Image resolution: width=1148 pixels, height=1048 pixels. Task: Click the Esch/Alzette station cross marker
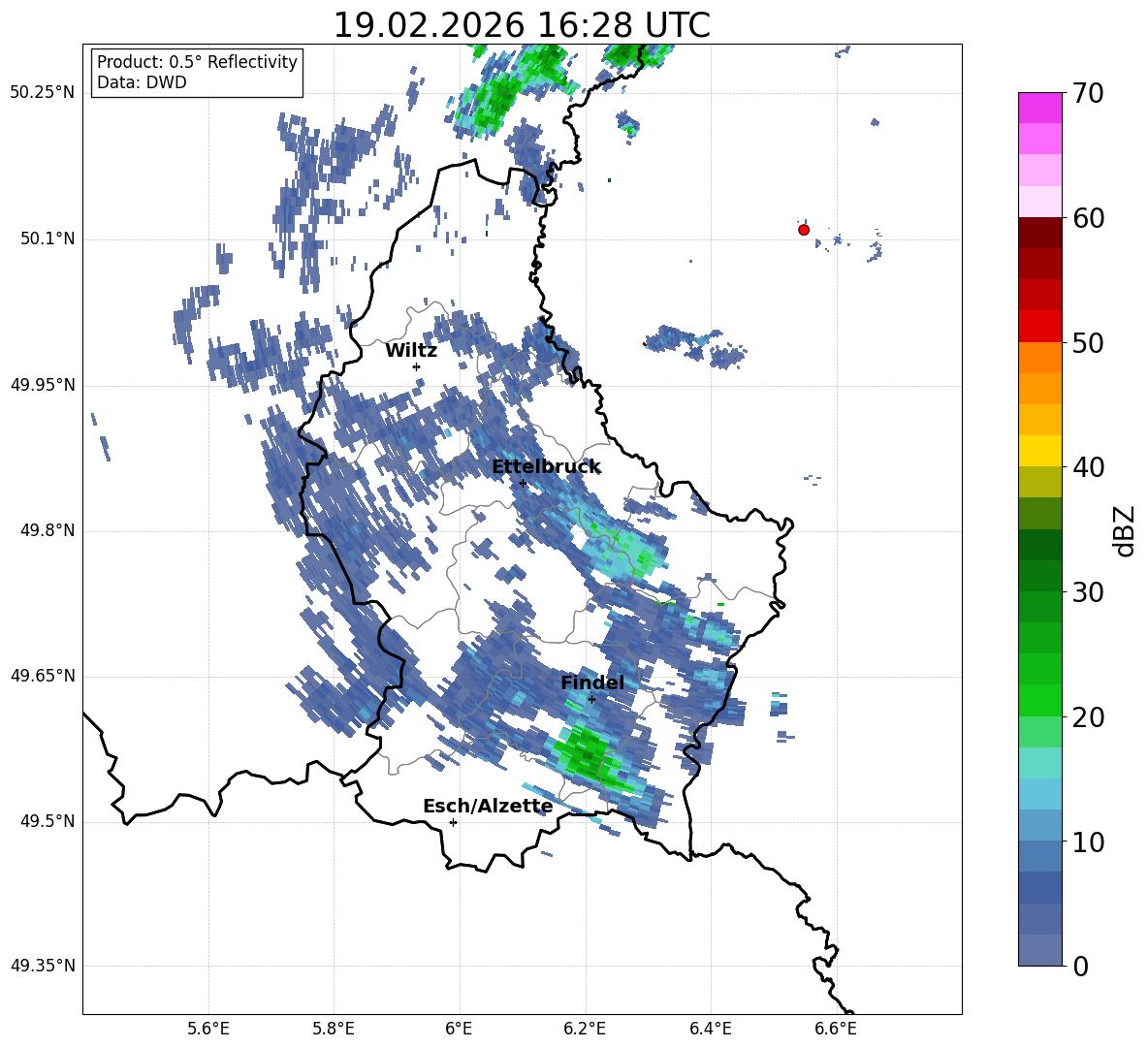(x=453, y=822)
